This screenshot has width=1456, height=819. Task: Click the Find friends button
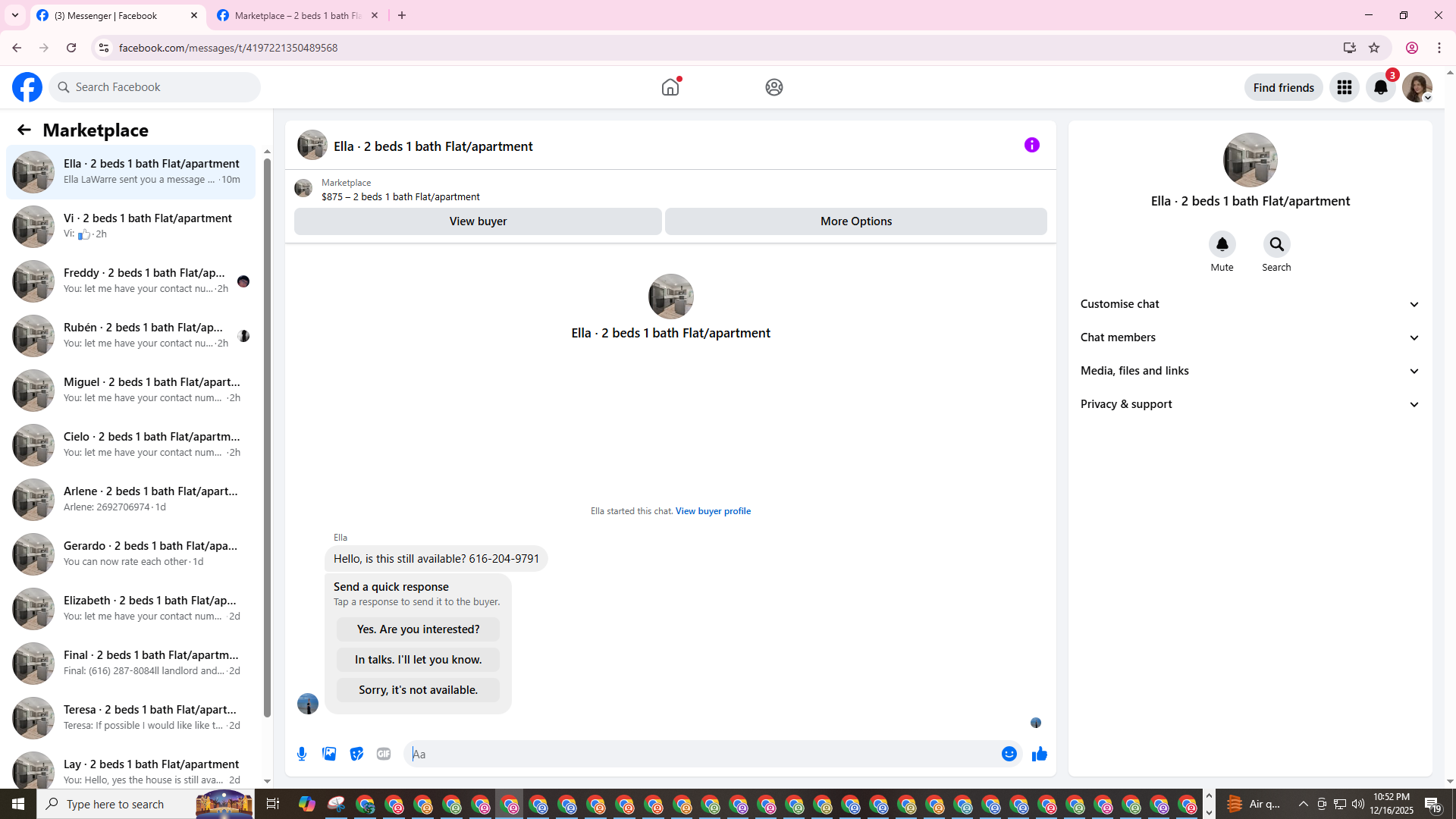point(1283,87)
